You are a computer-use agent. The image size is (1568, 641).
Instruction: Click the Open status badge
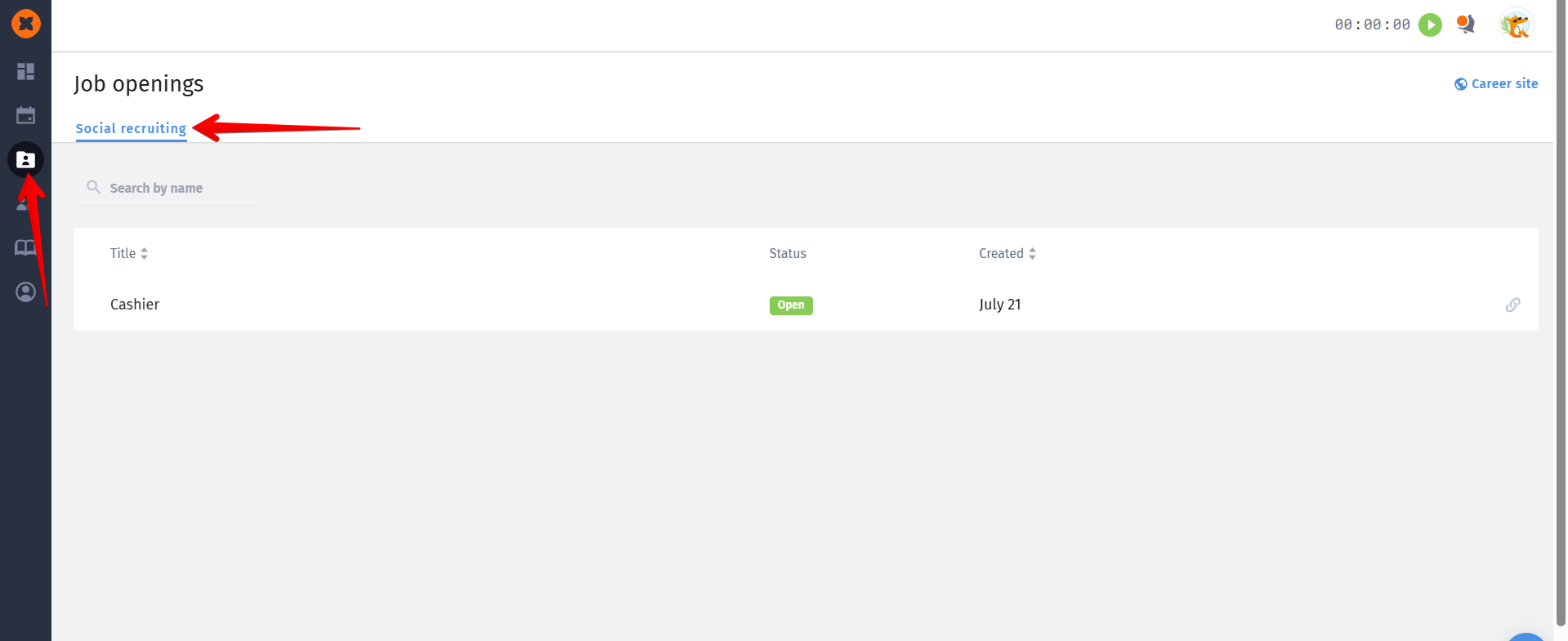click(x=790, y=305)
